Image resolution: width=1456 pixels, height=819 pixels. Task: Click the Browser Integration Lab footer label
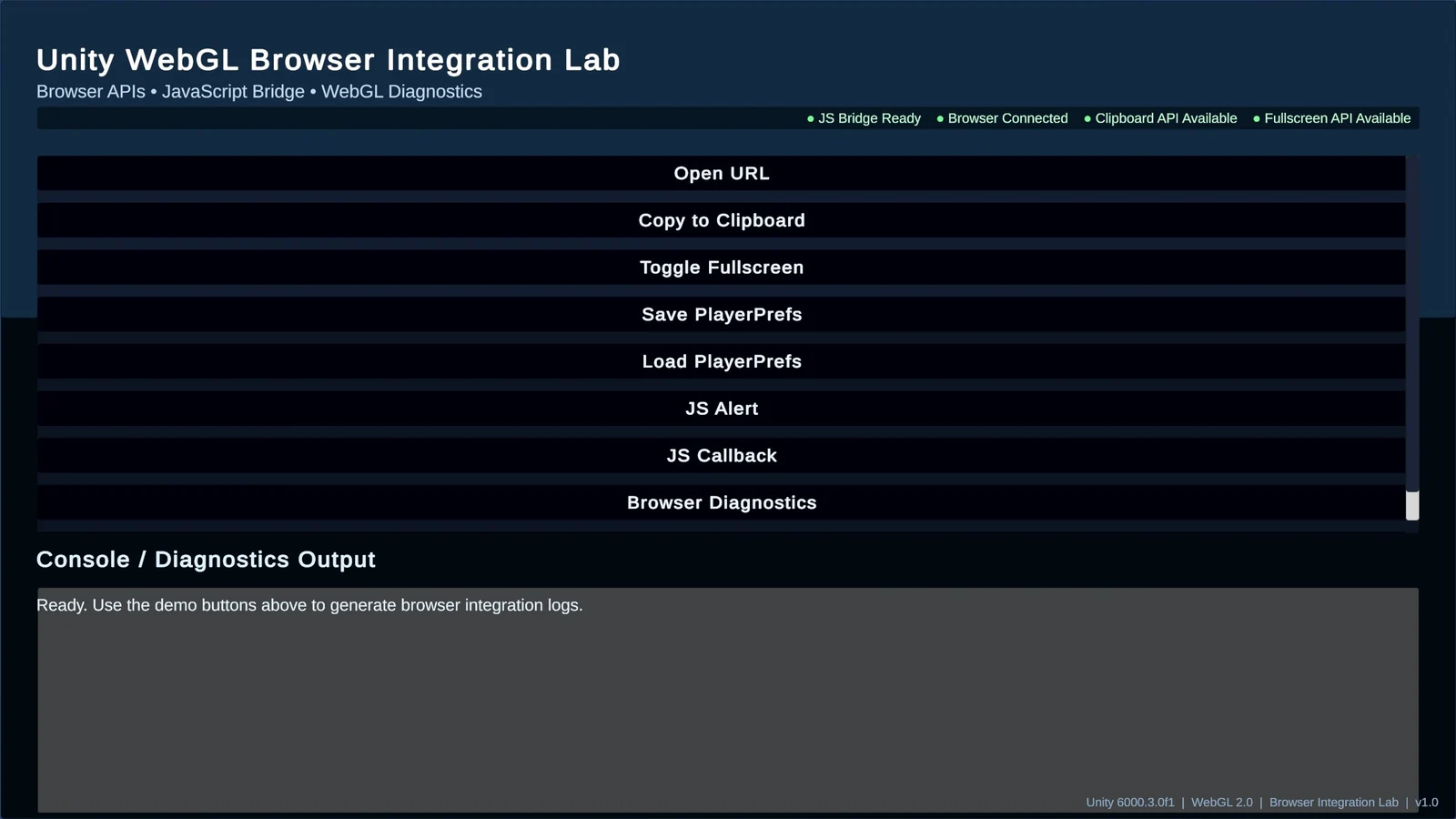pyautogui.click(x=1334, y=803)
